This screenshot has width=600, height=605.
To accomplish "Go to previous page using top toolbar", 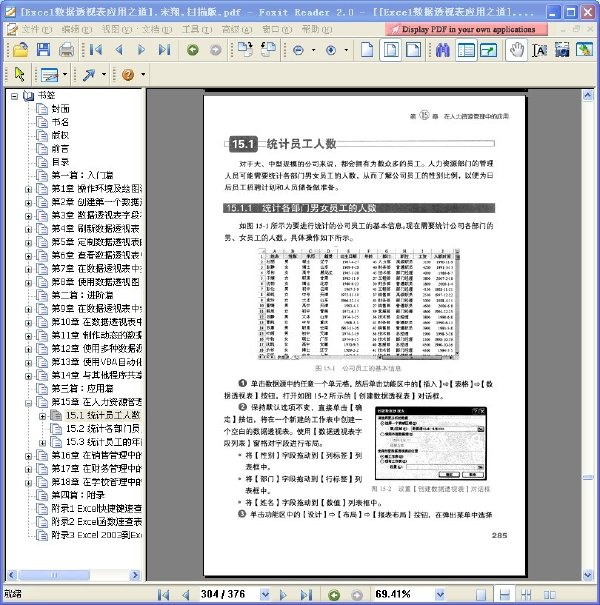I will coord(119,50).
